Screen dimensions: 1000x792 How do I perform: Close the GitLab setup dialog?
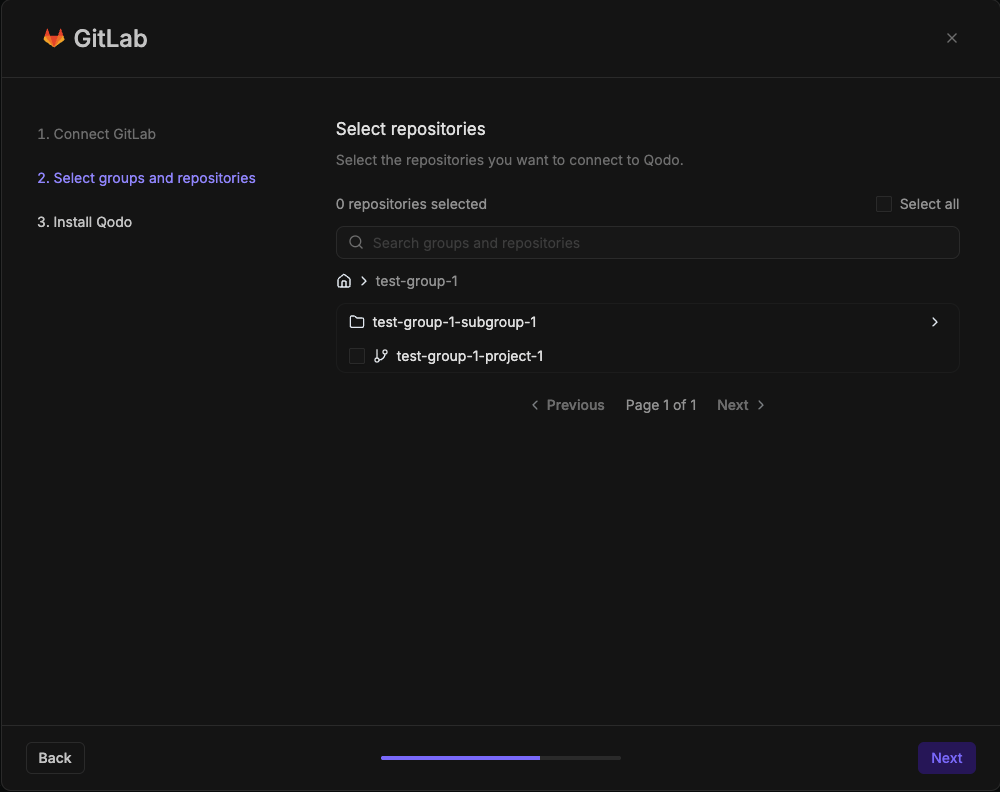tap(952, 38)
